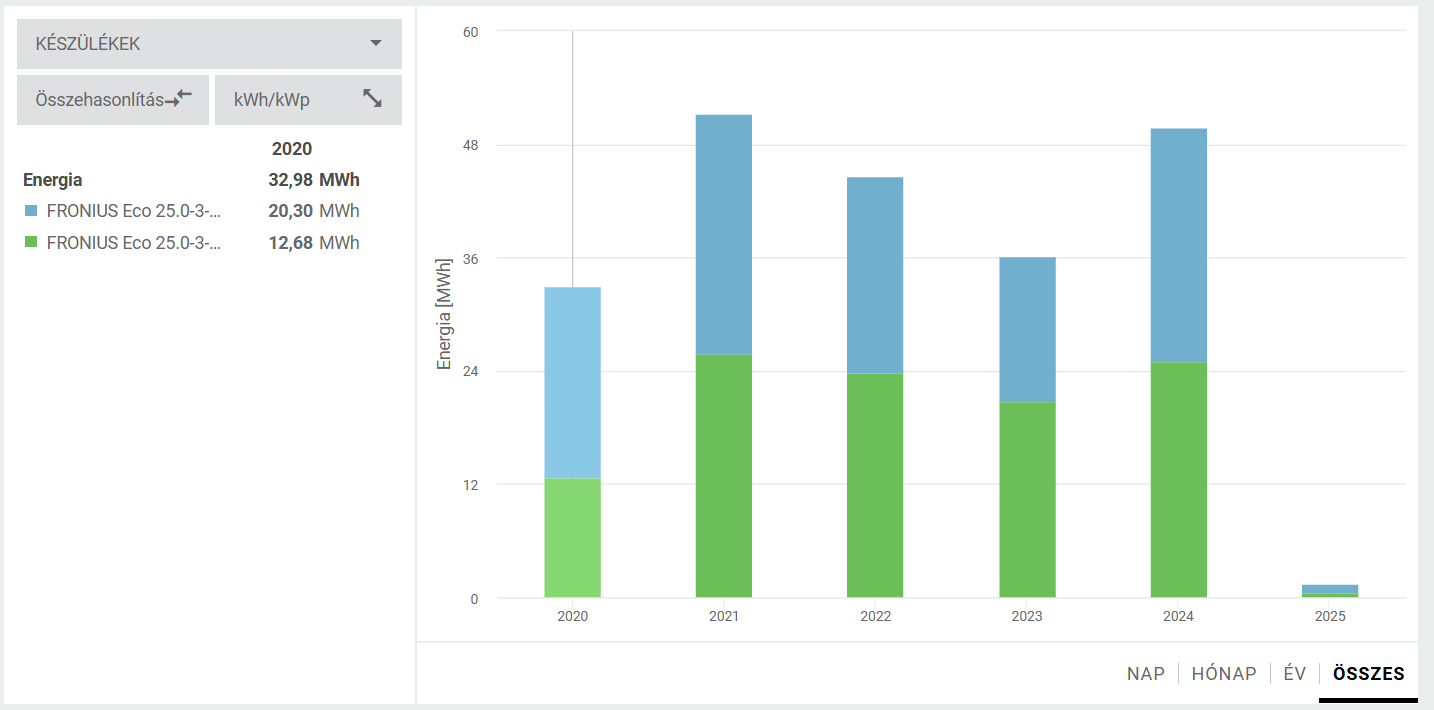This screenshot has height=710, width=1434.
Task: Select the light blue 2020 bar segment
Action: (572, 382)
